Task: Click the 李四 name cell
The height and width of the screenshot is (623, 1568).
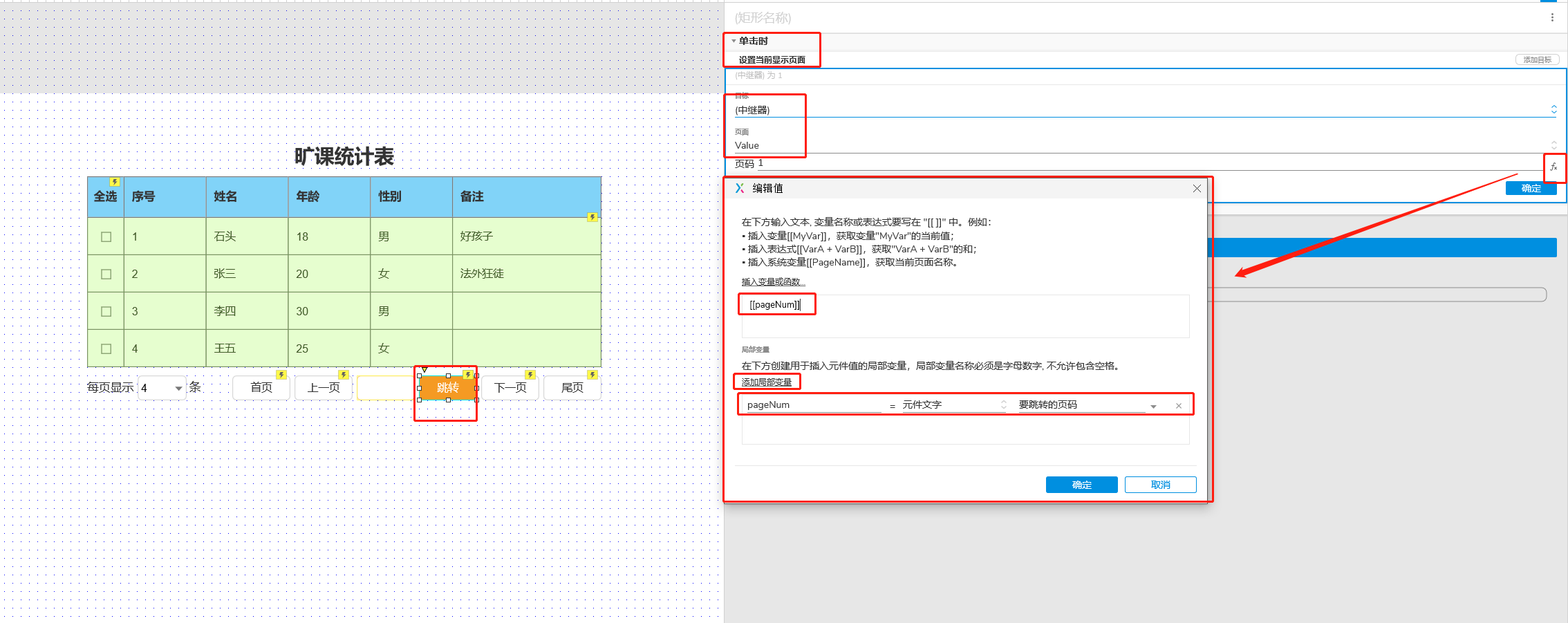Action: point(247,311)
